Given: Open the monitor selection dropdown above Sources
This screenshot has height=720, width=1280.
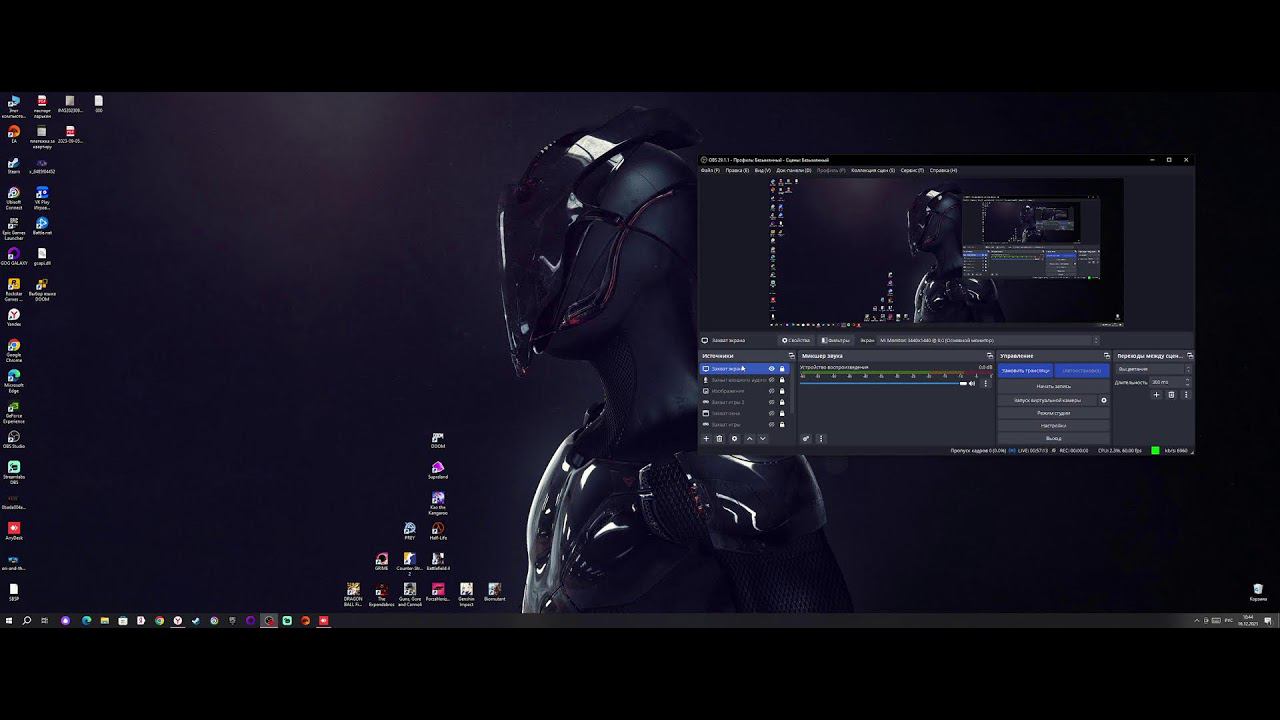Looking at the screenshot, I should (x=988, y=340).
